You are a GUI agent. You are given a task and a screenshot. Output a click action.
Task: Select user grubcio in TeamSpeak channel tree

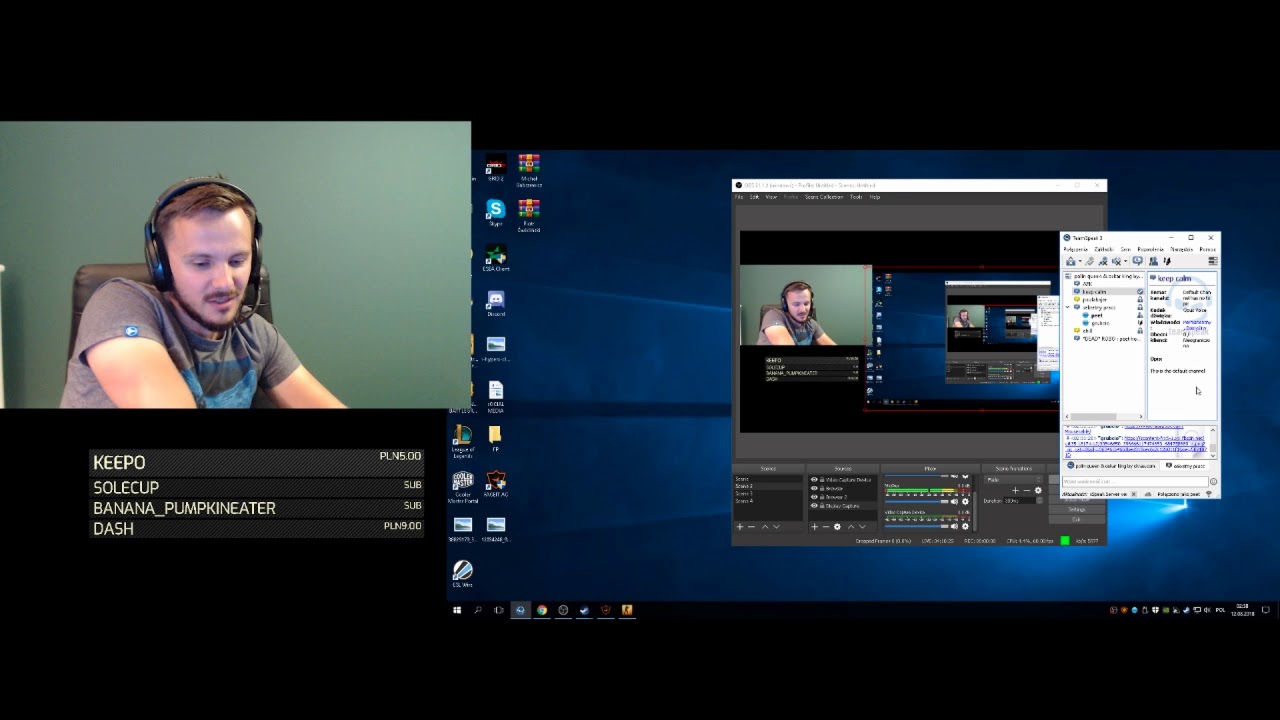tap(1100, 323)
